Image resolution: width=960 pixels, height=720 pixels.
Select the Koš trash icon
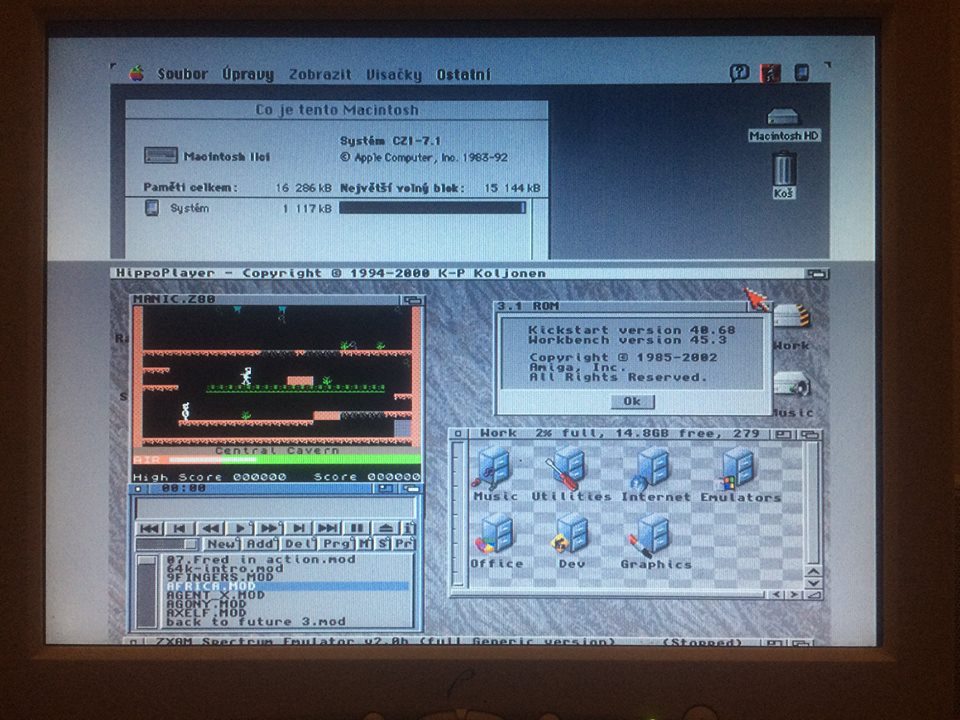[785, 171]
